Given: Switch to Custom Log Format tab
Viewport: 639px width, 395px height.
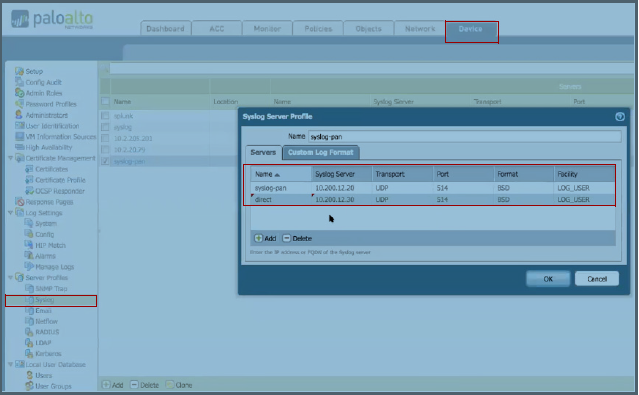Looking at the screenshot, I should tap(321, 152).
